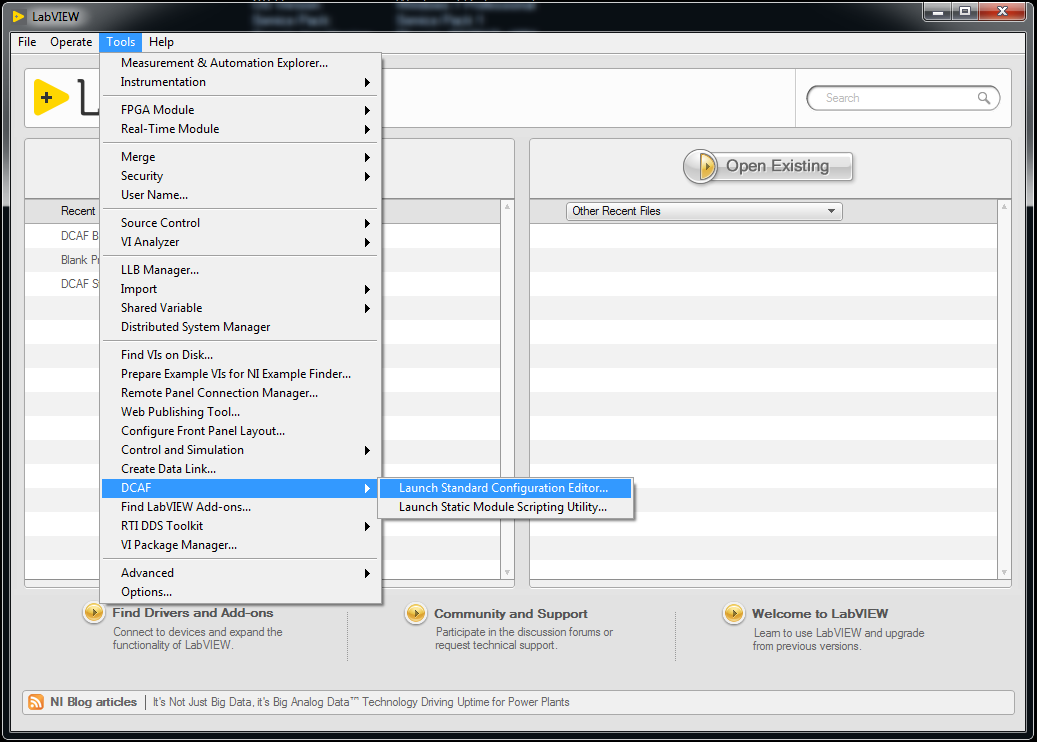1037x742 pixels.
Task: Click the LabVIEW logo in the title bar
Action: (x=19, y=15)
